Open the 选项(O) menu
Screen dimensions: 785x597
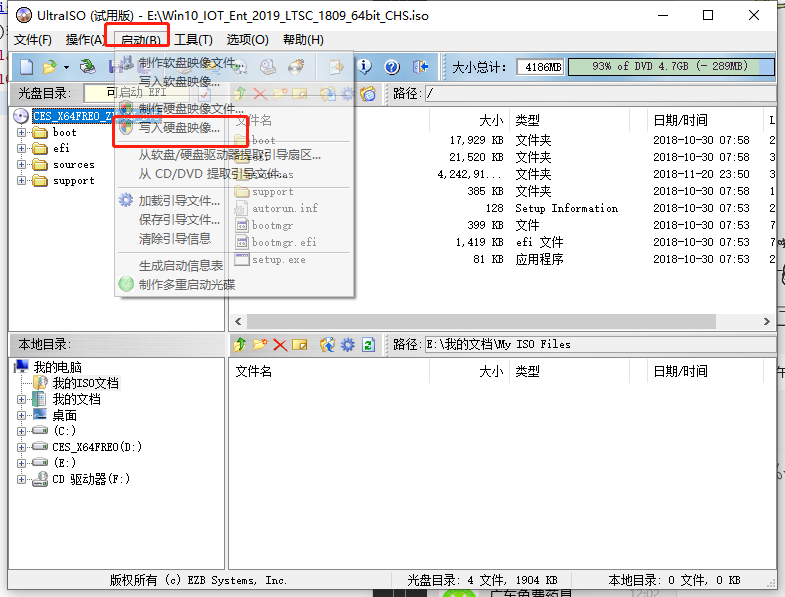(x=247, y=40)
